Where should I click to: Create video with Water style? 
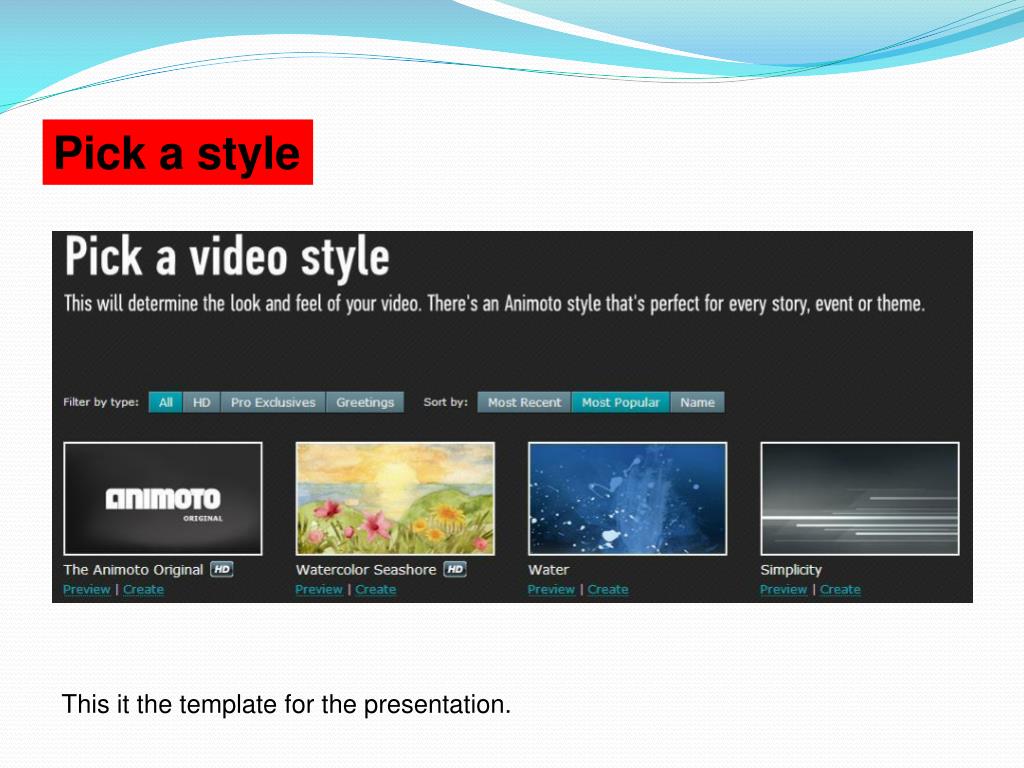[x=608, y=589]
